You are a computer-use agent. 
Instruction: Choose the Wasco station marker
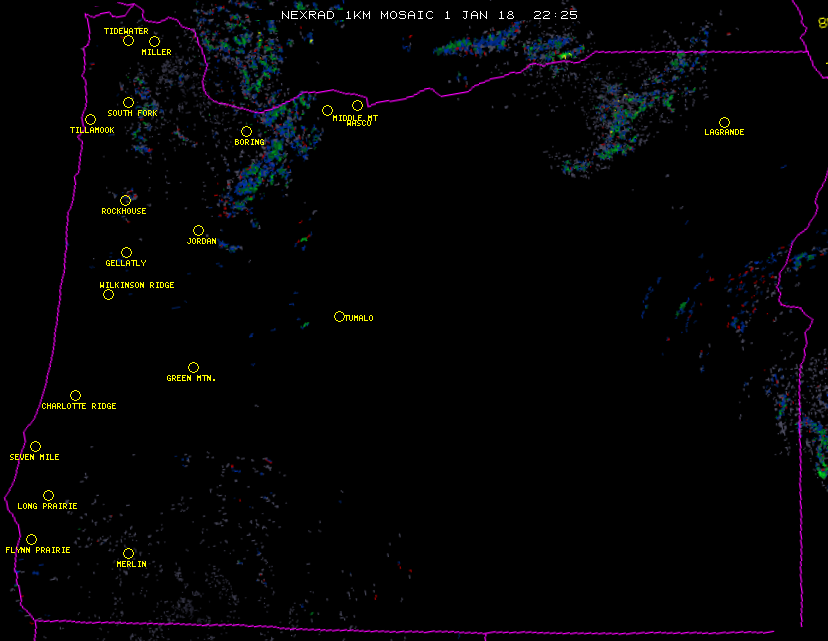(357, 105)
